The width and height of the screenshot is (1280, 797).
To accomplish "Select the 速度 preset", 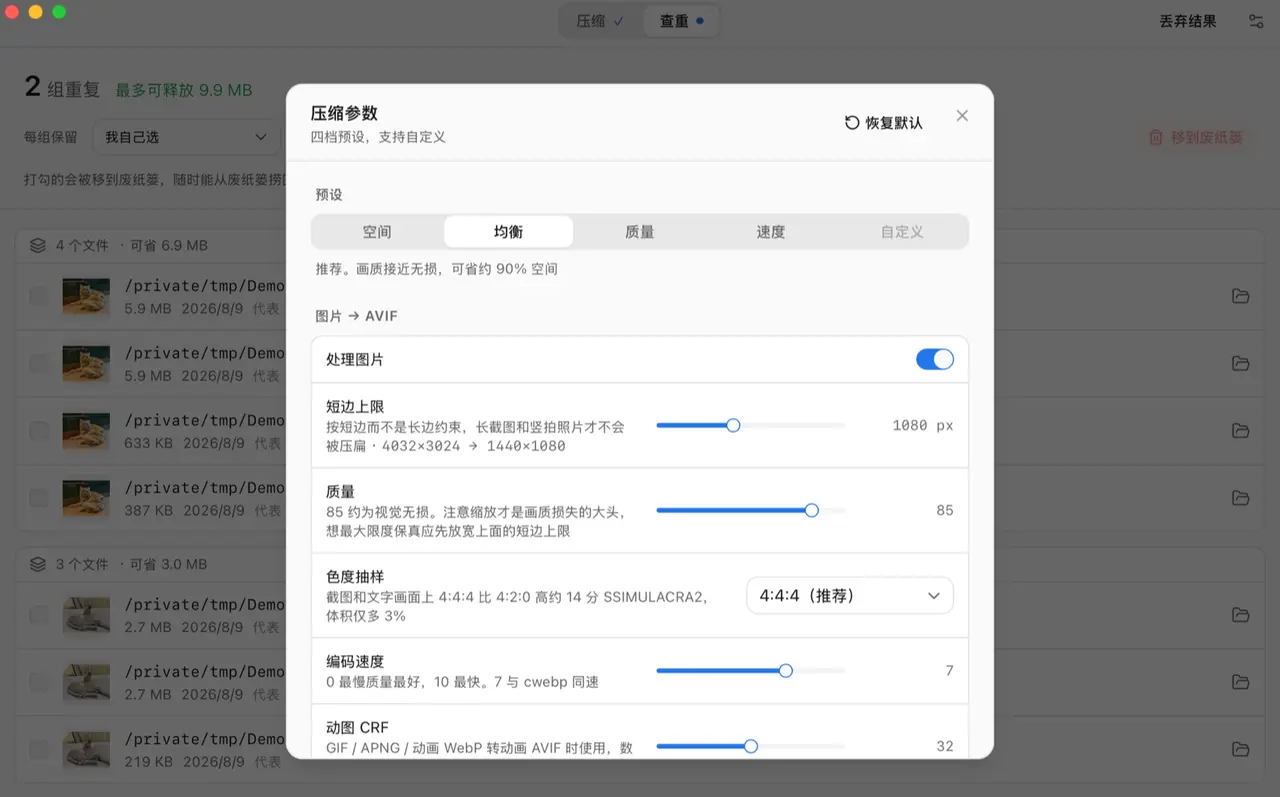I will 770,232.
